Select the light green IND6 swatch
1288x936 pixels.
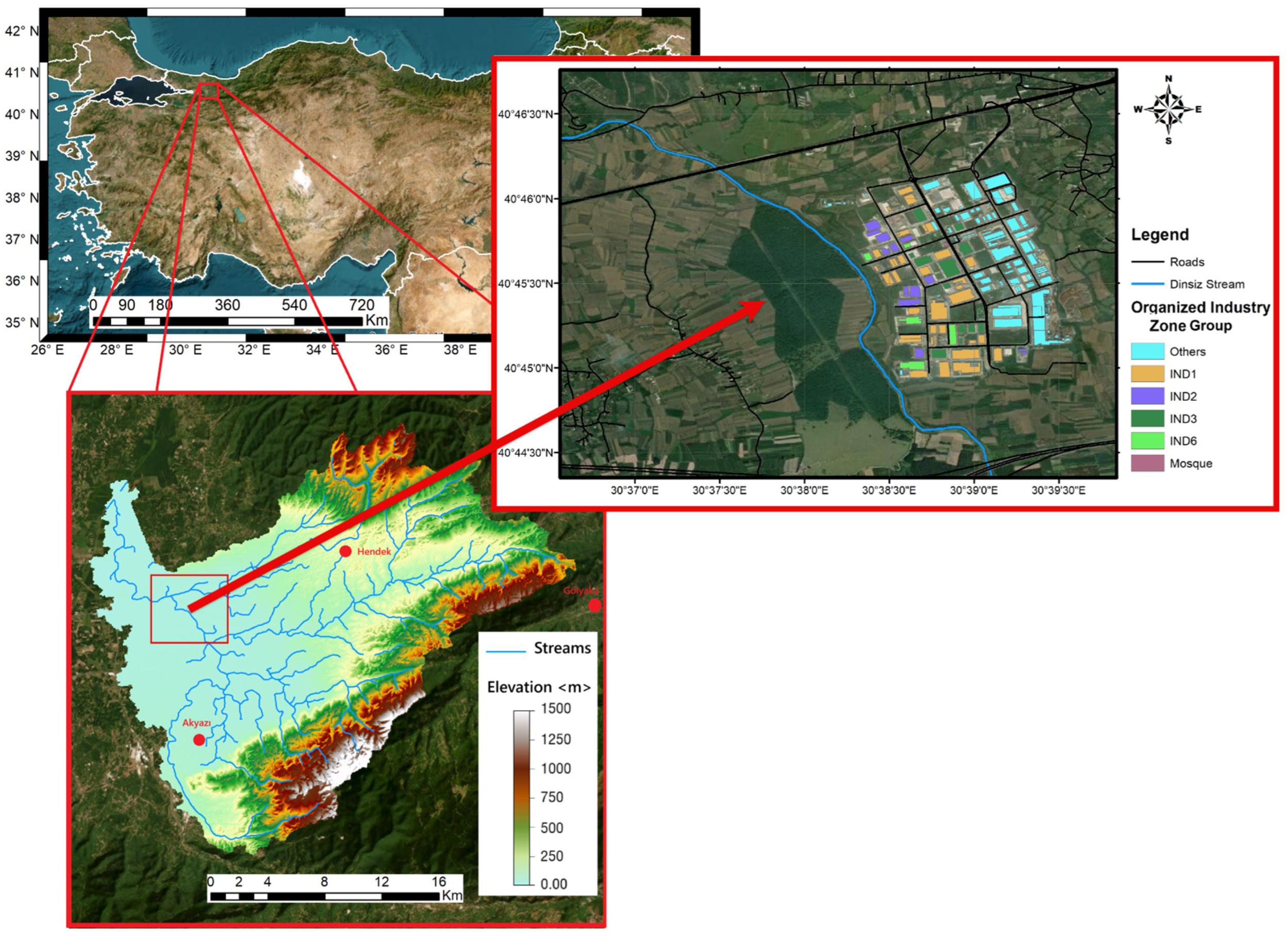coord(1147,441)
